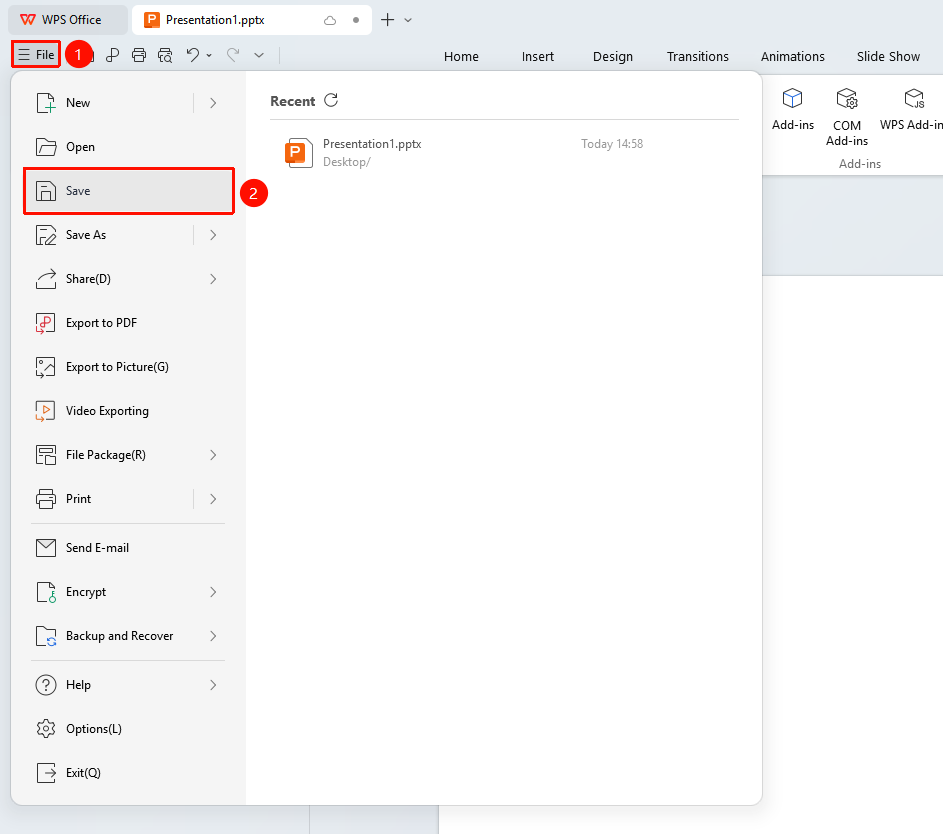This screenshot has height=834, width=943.
Task: Open Backup and Recover
Action: [x=128, y=636]
